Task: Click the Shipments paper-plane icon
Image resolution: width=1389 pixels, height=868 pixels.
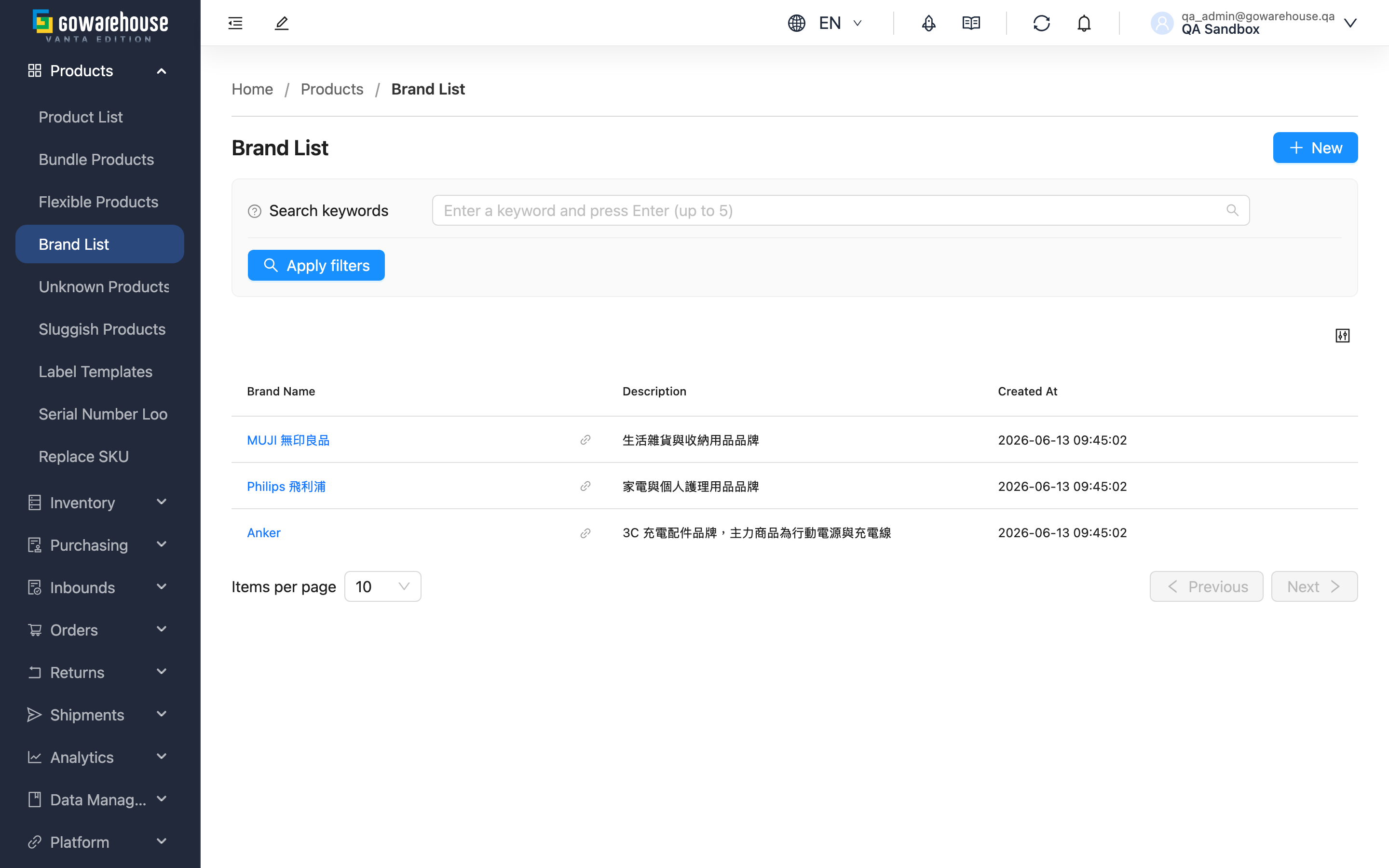Action: pyautogui.click(x=34, y=715)
